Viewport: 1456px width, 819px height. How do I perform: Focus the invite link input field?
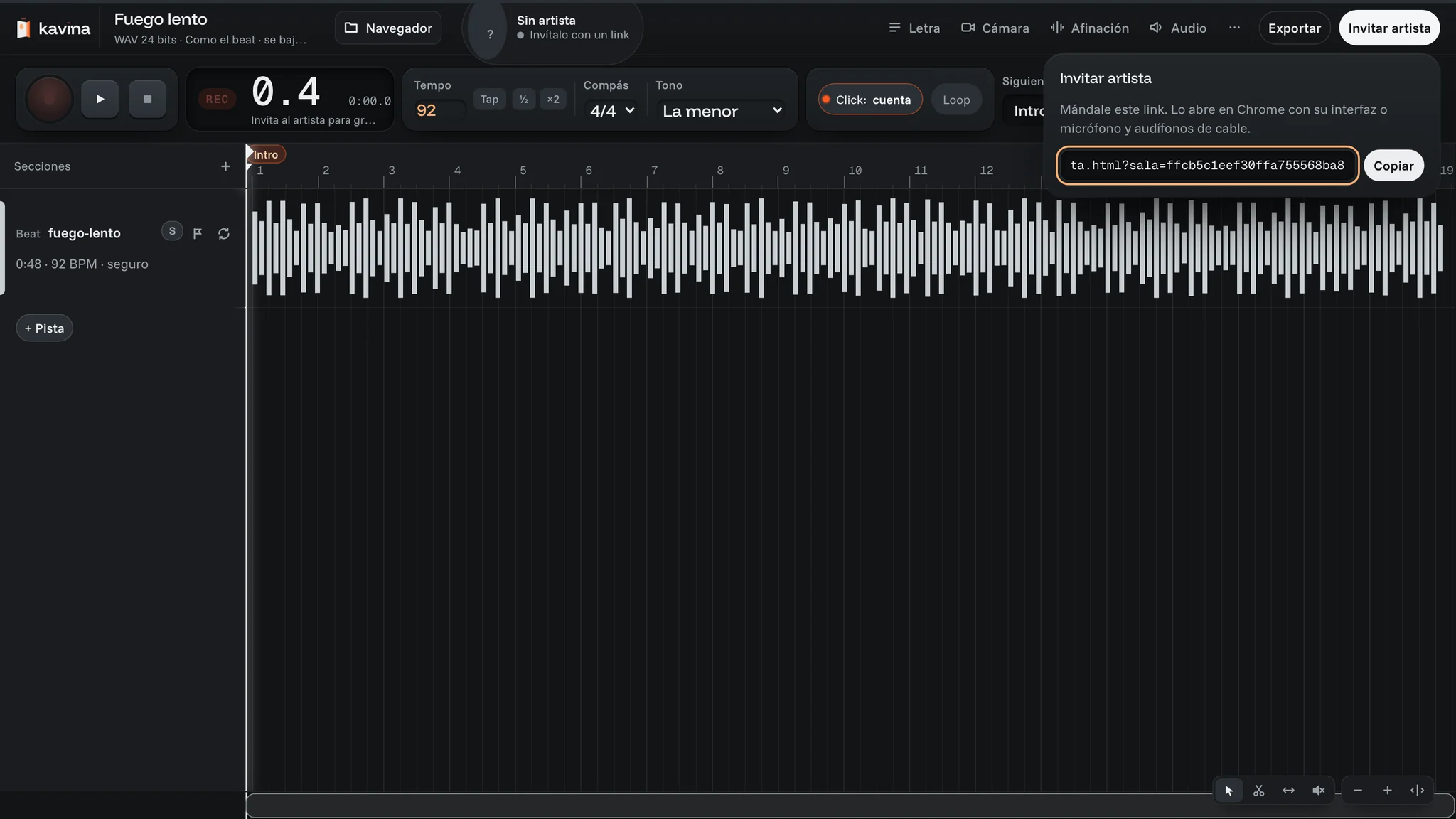point(1207,166)
